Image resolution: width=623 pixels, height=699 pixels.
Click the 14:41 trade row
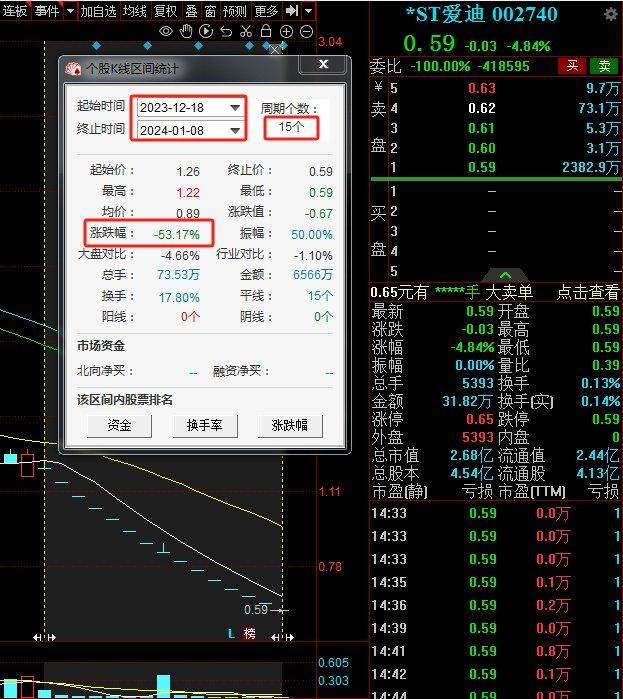click(496, 651)
